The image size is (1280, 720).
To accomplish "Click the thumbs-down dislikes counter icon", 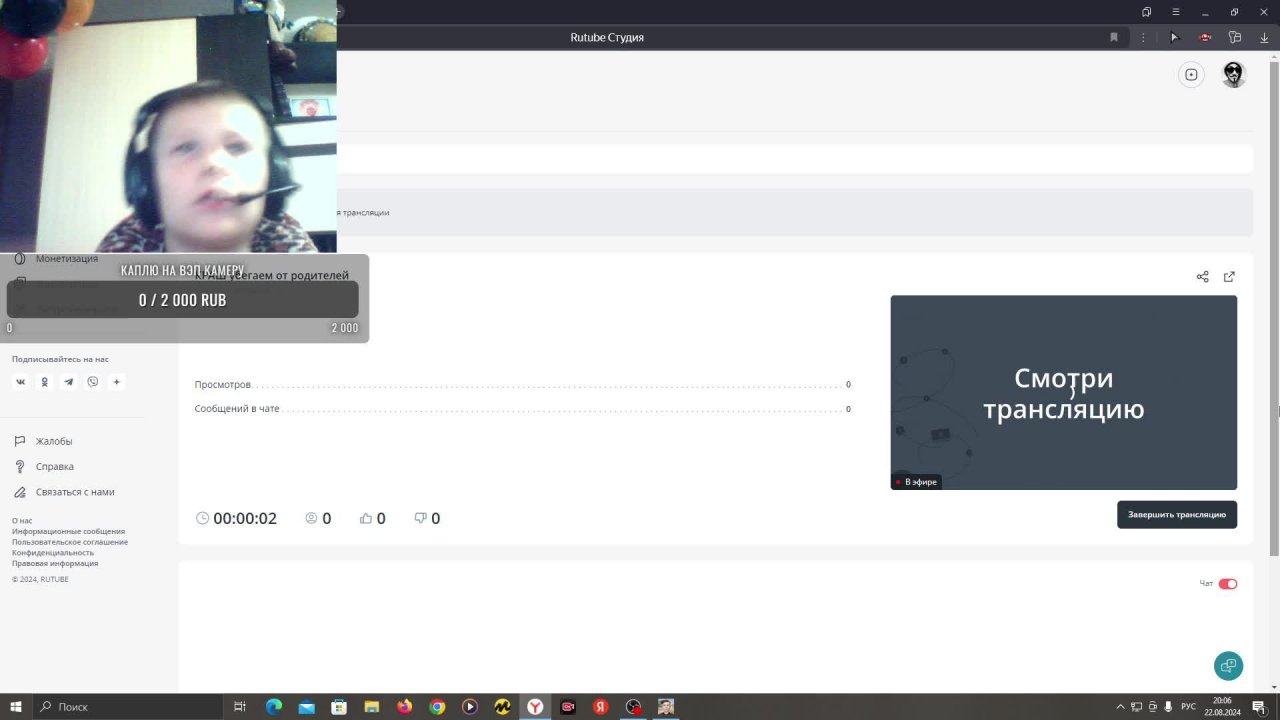I will point(420,518).
